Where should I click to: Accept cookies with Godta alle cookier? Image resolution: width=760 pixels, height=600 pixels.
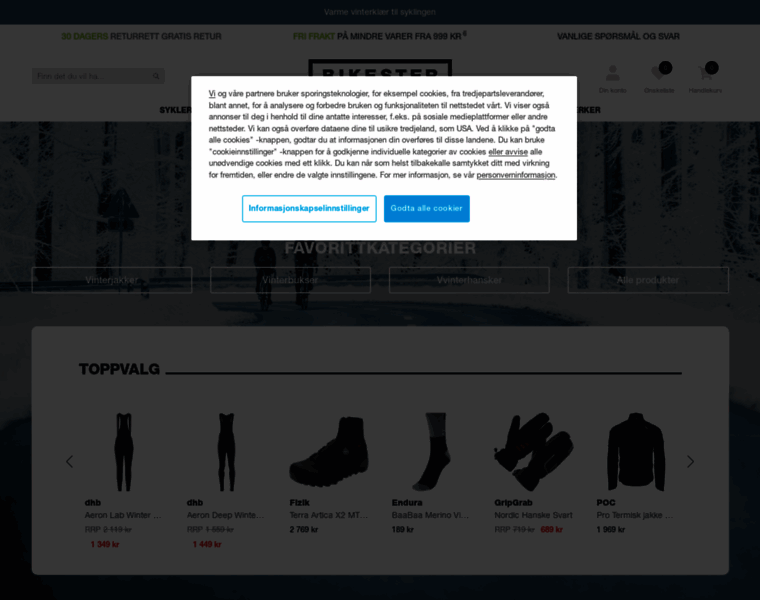pyautogui.click(x=427, y=208)
